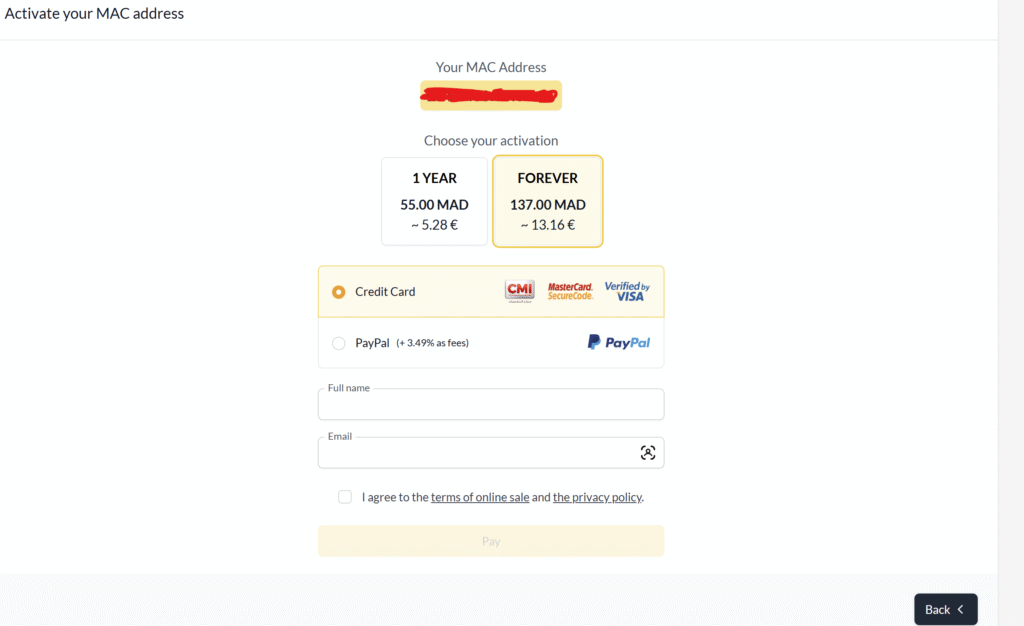Focus the Full name input field
Viewport: 1024px width, 626px height.
[x=491, y=405]
